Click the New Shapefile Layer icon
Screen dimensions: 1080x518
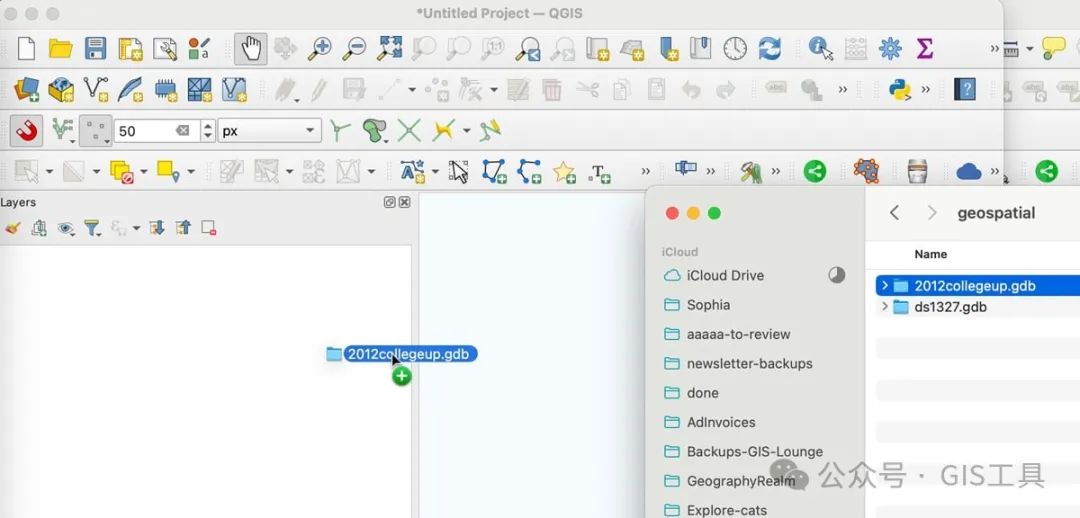(96, 90)
